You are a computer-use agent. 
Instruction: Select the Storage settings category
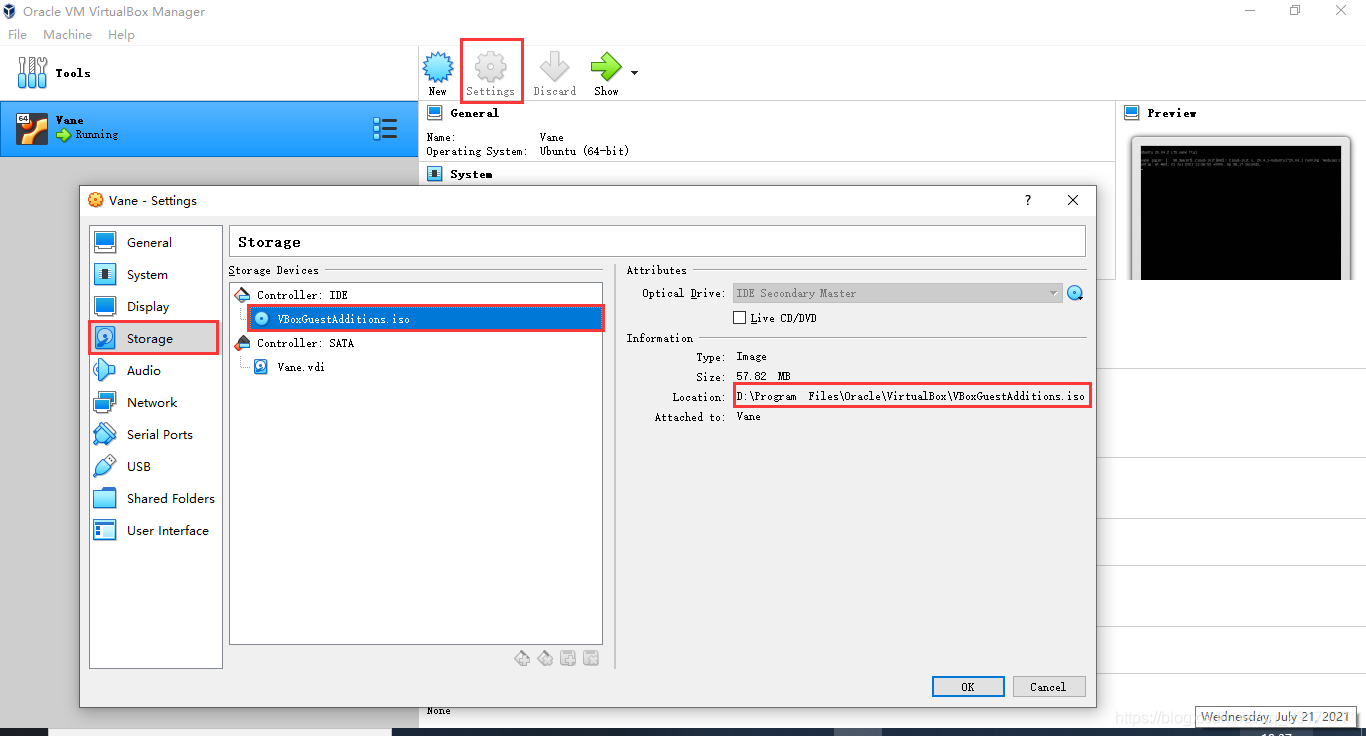point(155,338)
